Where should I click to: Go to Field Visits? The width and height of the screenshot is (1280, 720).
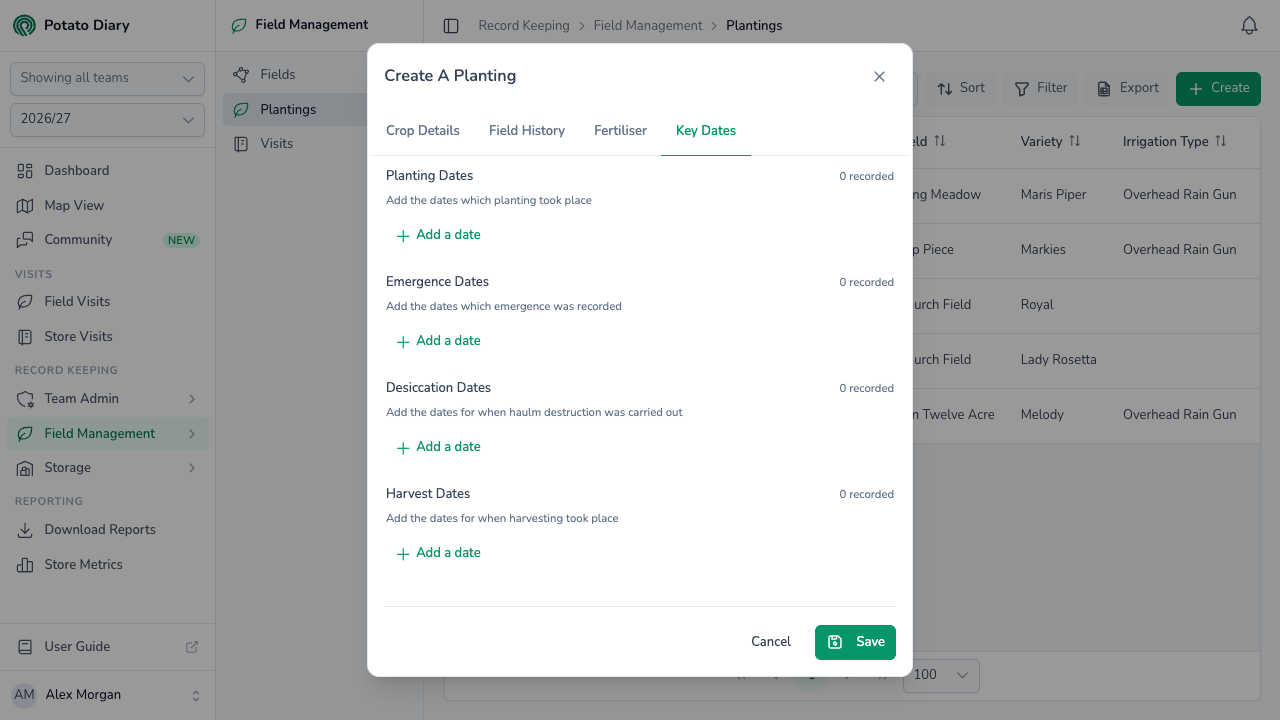click(x=107, y=302)
